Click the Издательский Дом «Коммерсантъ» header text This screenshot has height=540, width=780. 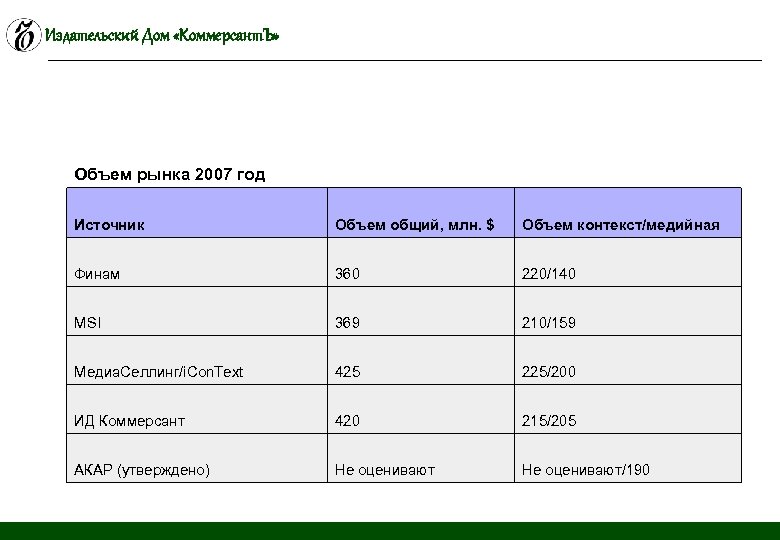[162, 35]
